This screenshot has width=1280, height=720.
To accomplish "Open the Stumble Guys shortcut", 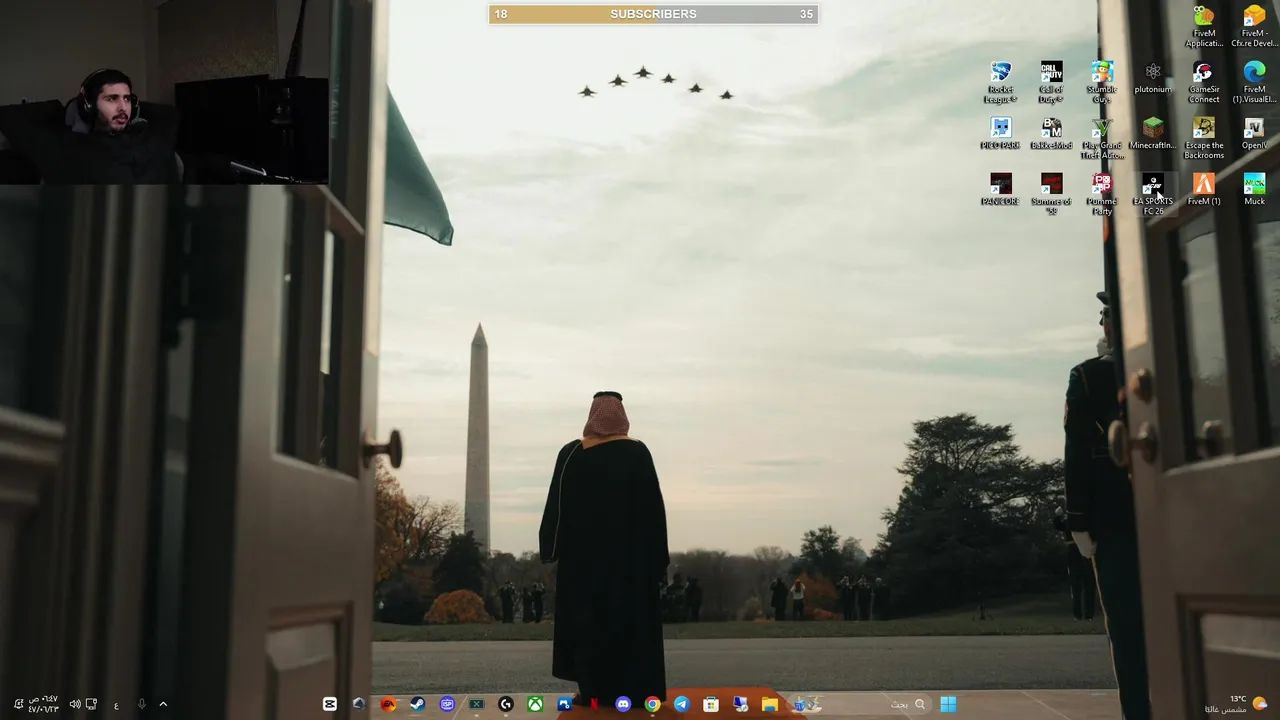I will pos(1102,82).
